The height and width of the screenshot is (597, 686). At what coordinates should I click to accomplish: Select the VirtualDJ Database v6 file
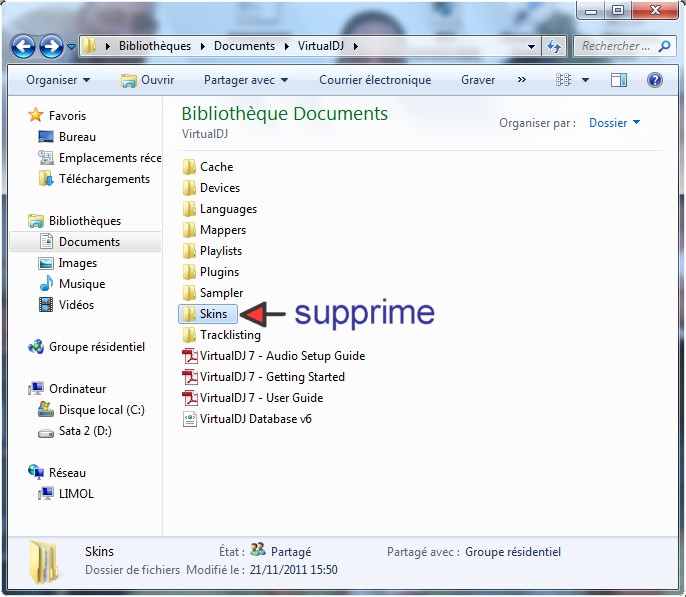click(255, 419)
